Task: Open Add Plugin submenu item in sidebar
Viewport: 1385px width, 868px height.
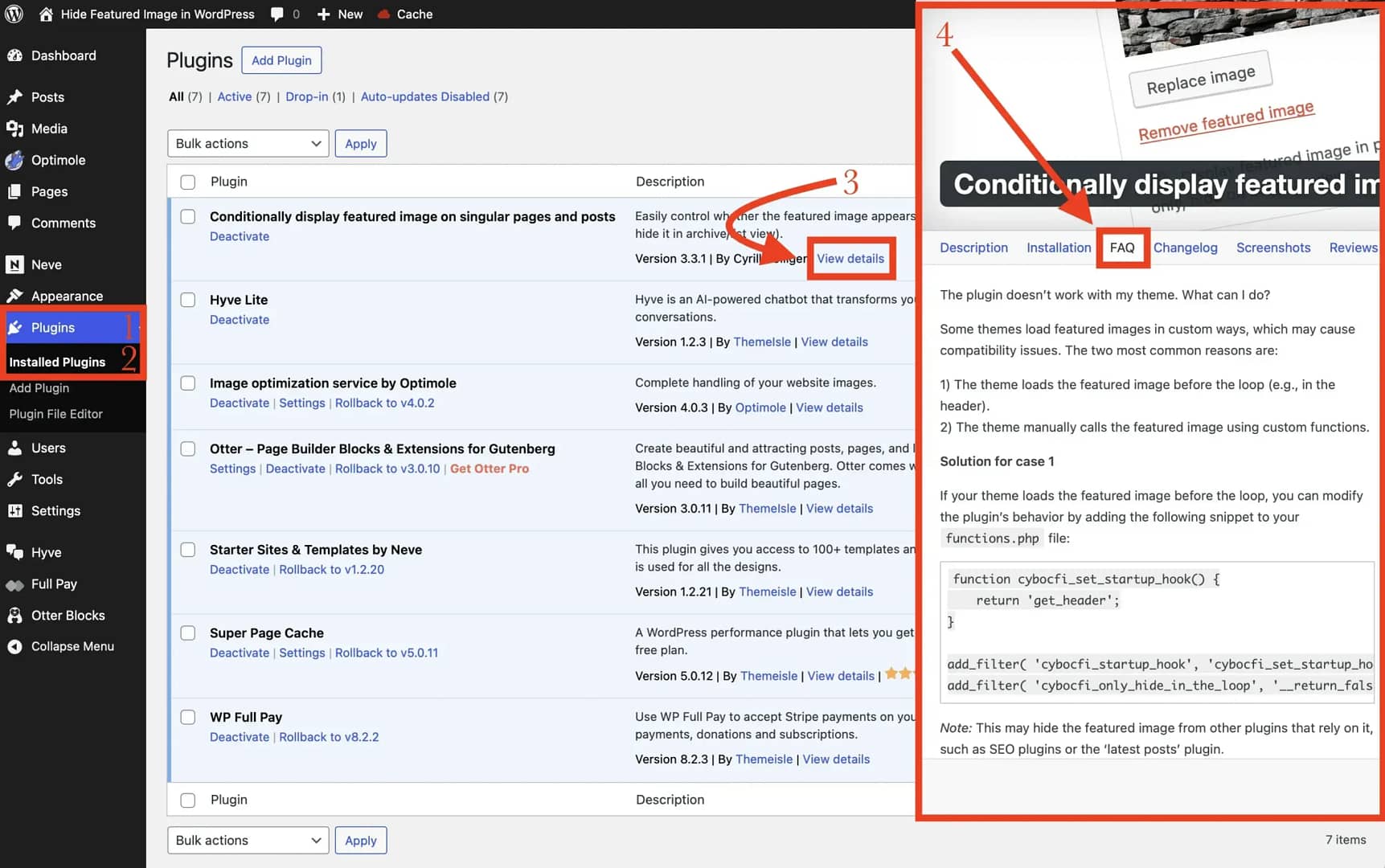Action: (39, 388)
